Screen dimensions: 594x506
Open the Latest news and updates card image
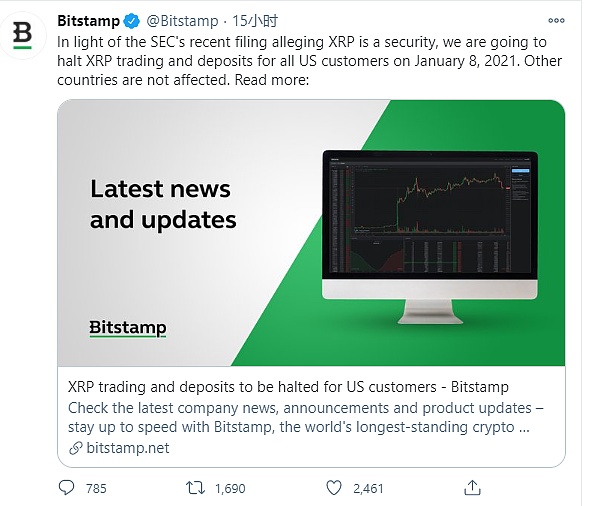(311, 233)
